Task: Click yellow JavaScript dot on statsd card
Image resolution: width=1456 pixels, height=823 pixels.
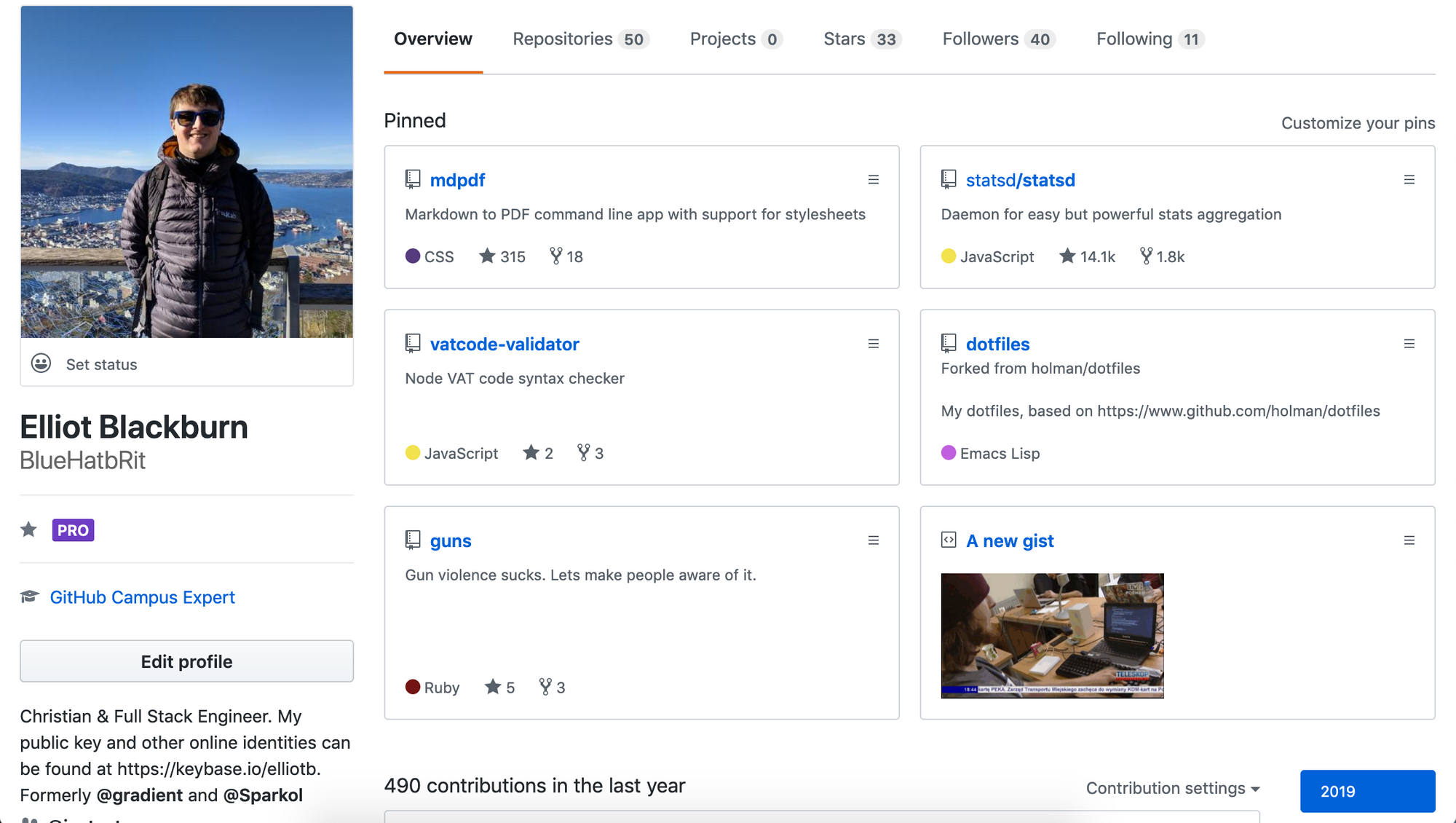Action: point(949,256)
